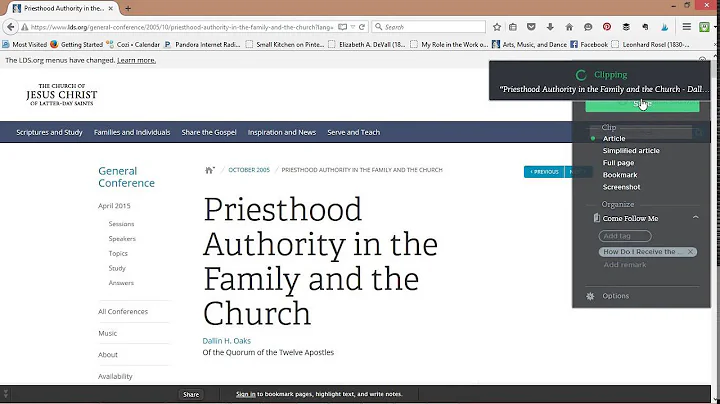Screen dimensions: 720x404
Task: Open the Pinterest extension icon
Action: point(607,27)
